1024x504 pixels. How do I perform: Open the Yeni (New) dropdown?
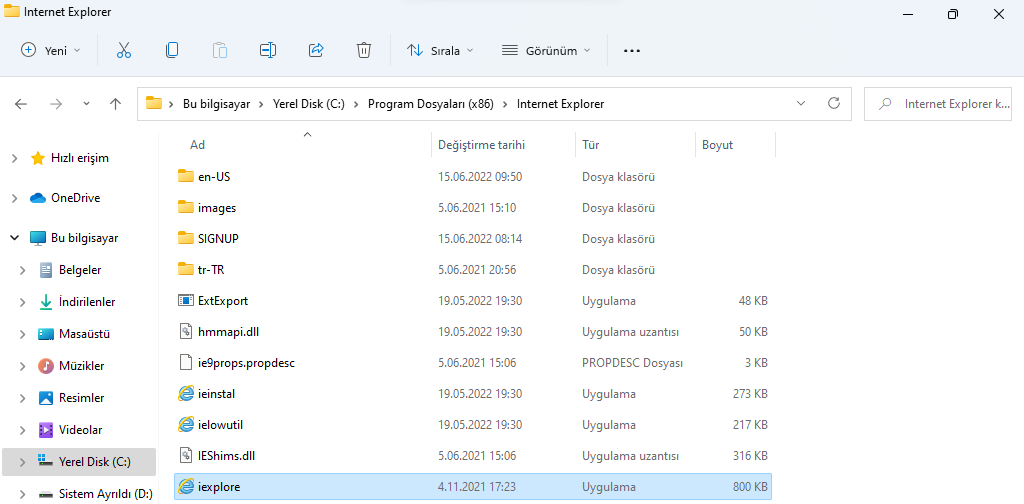pyautogui.click(x=51, y=50)
